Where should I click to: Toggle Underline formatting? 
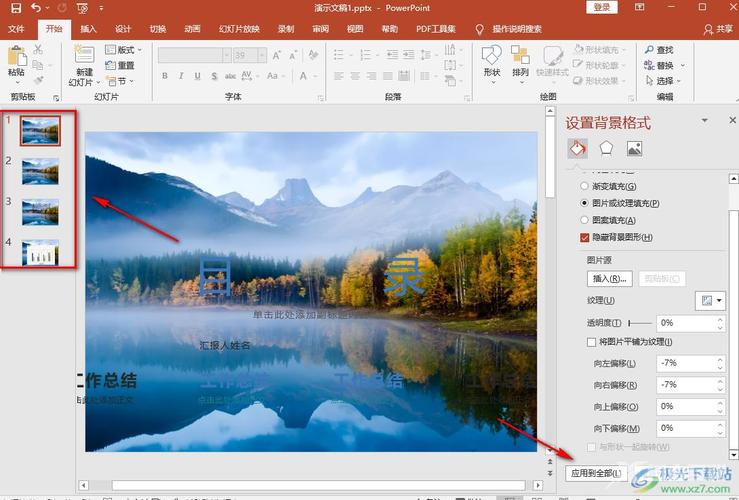pos(197,76)
